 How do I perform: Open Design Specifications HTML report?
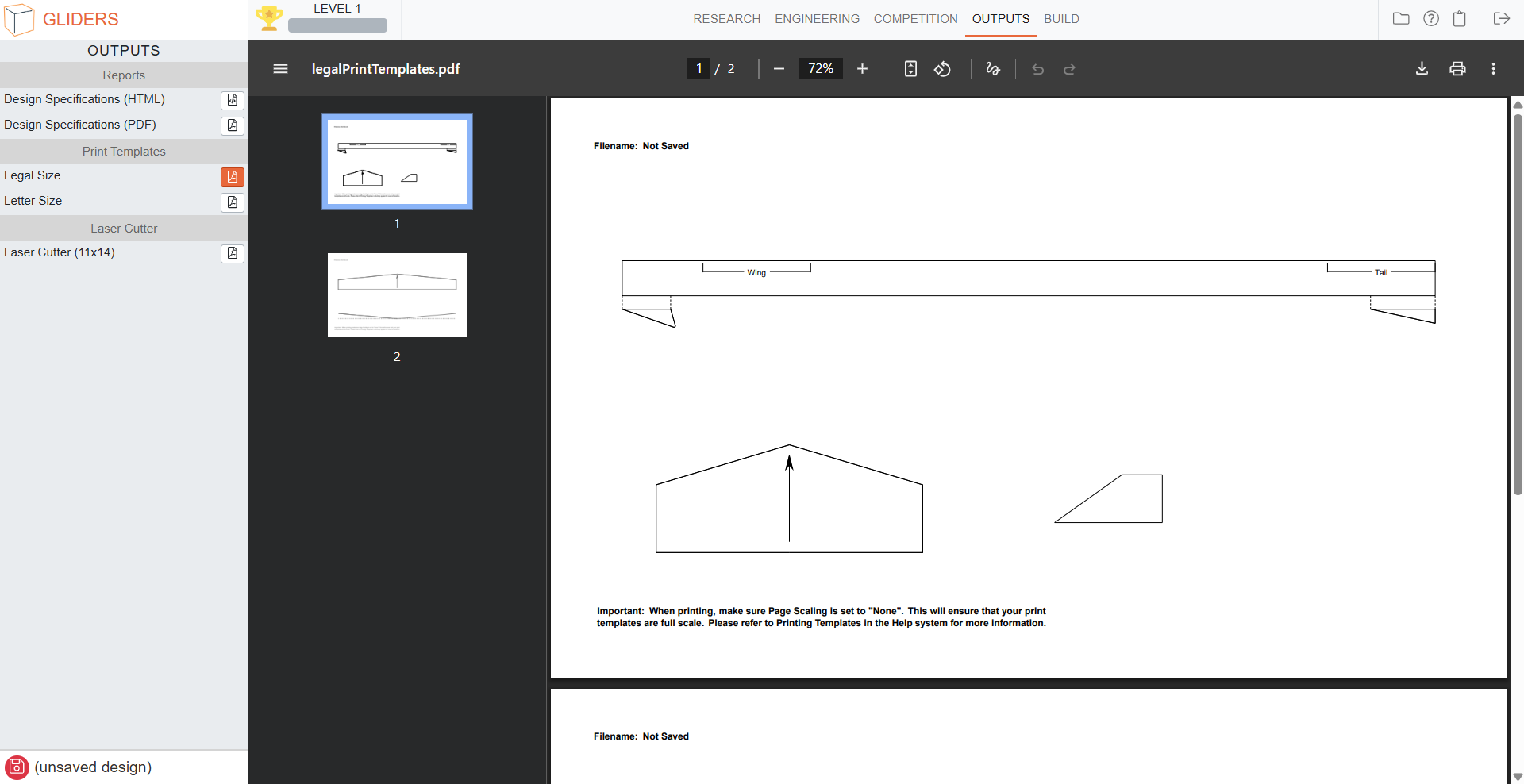[232, 100]
